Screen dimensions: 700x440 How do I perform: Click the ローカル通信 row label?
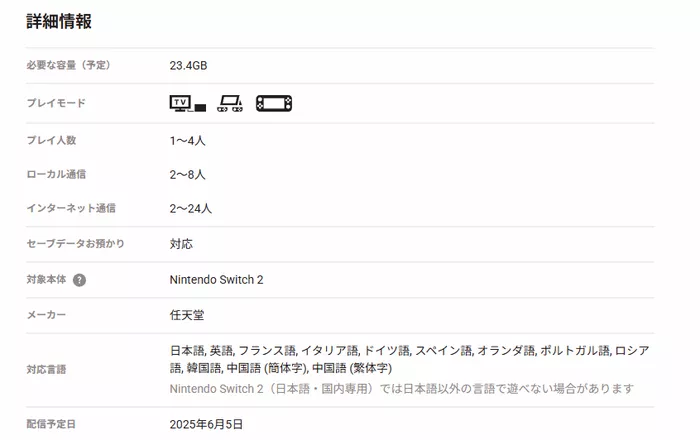(x=55, y=175)
